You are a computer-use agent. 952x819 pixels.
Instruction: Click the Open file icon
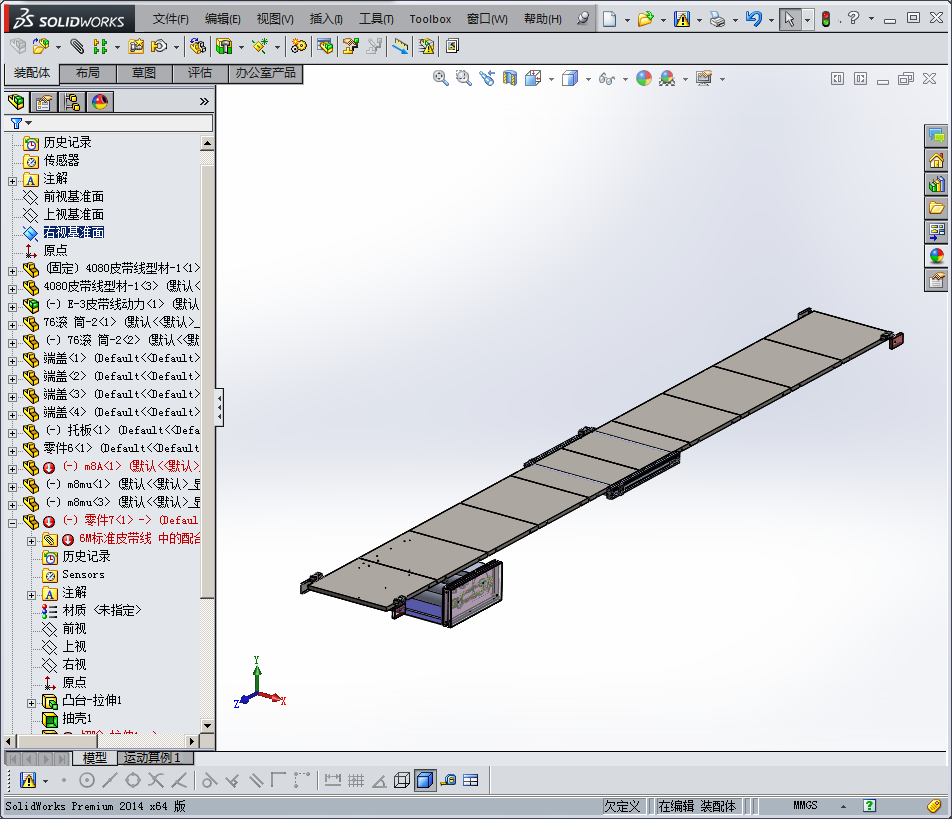[x=645, y=19]
